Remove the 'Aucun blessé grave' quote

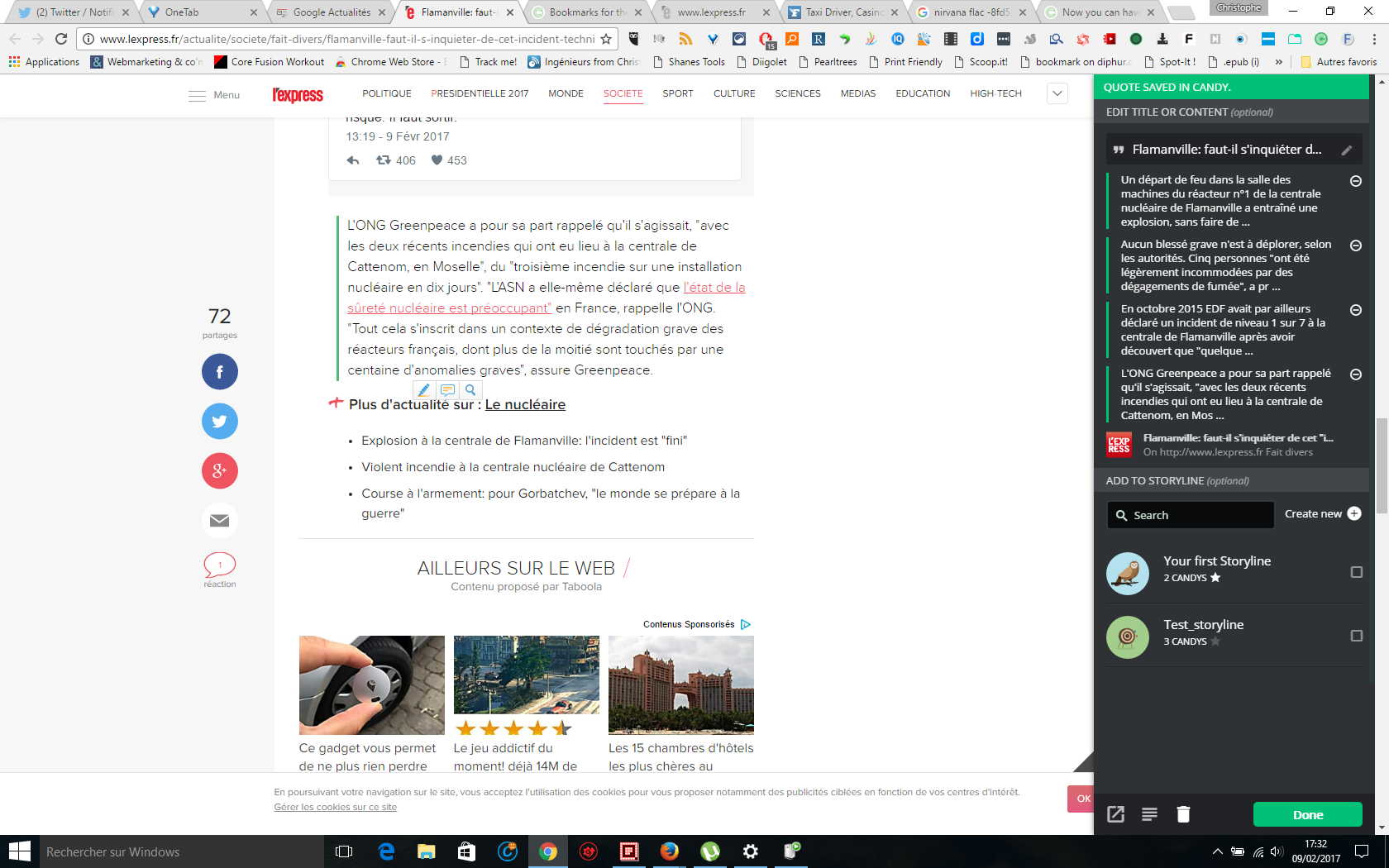click(1356, 246)
